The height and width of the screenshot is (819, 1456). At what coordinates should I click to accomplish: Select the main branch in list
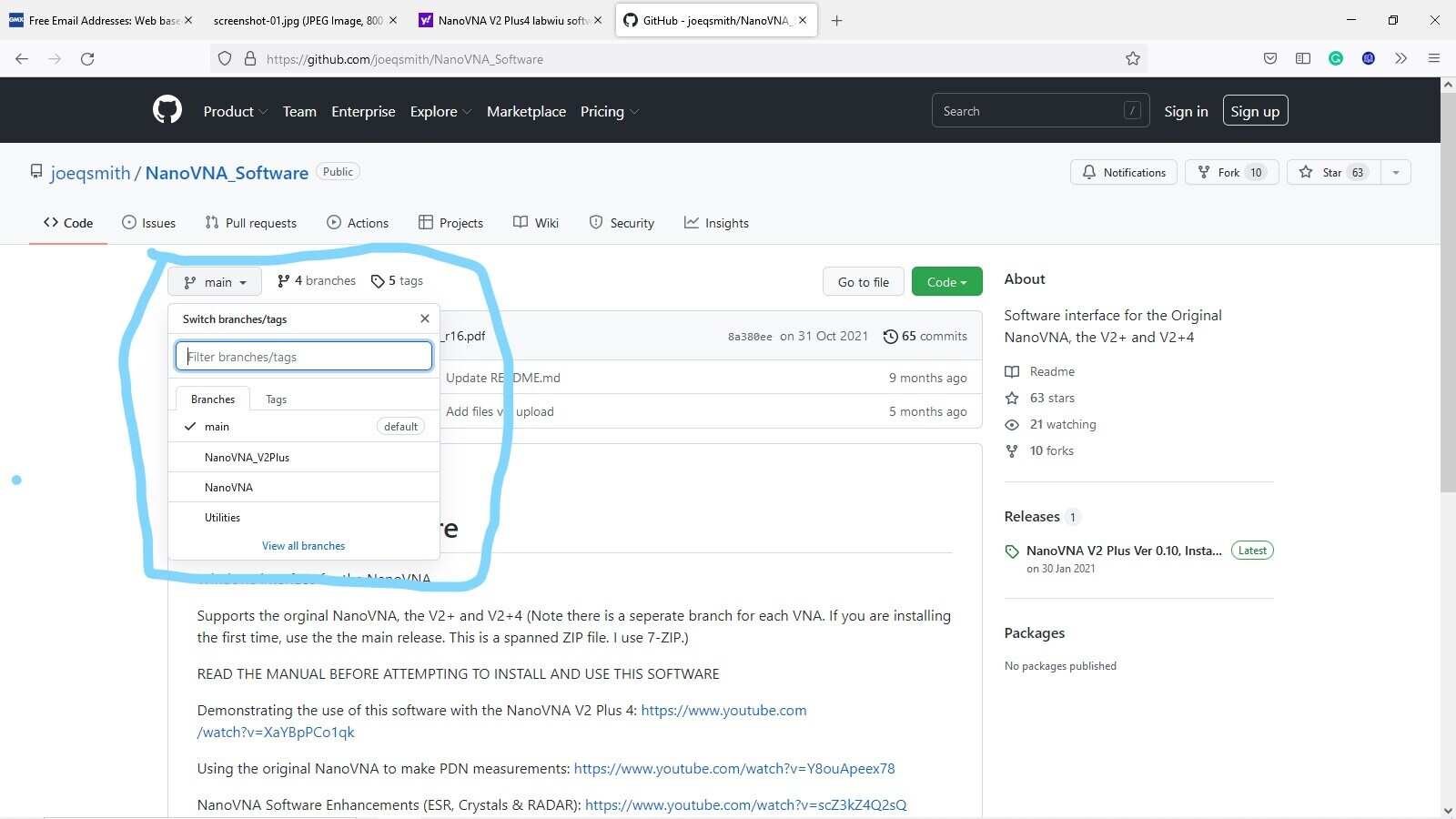(x=304, y=427)
